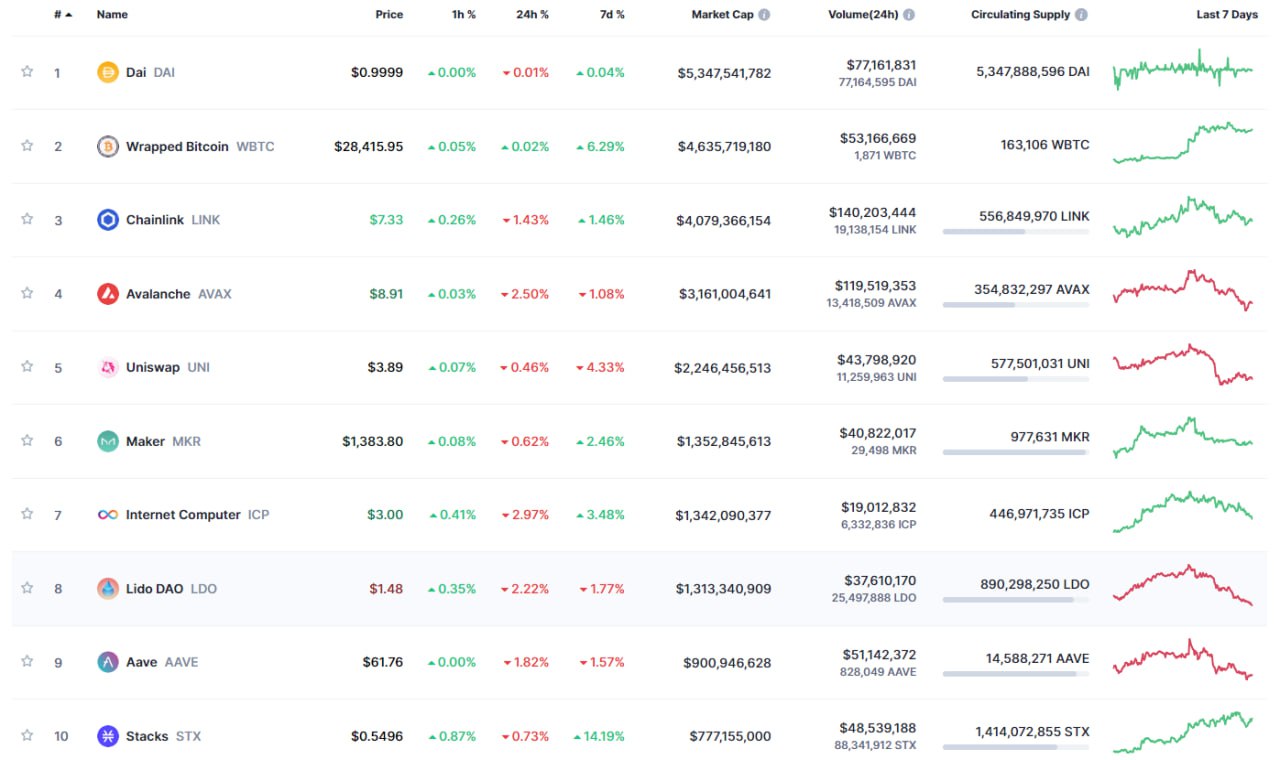Click the Dai coin logo icon
Image resolution: width=1280 pixels, height=760 pixels.
click(x=108, y=73)
